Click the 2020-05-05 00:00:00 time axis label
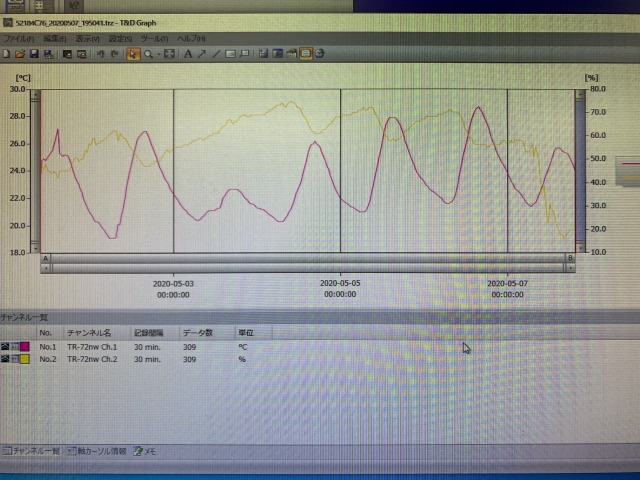 pyautogui.click(x=340, y=289)
